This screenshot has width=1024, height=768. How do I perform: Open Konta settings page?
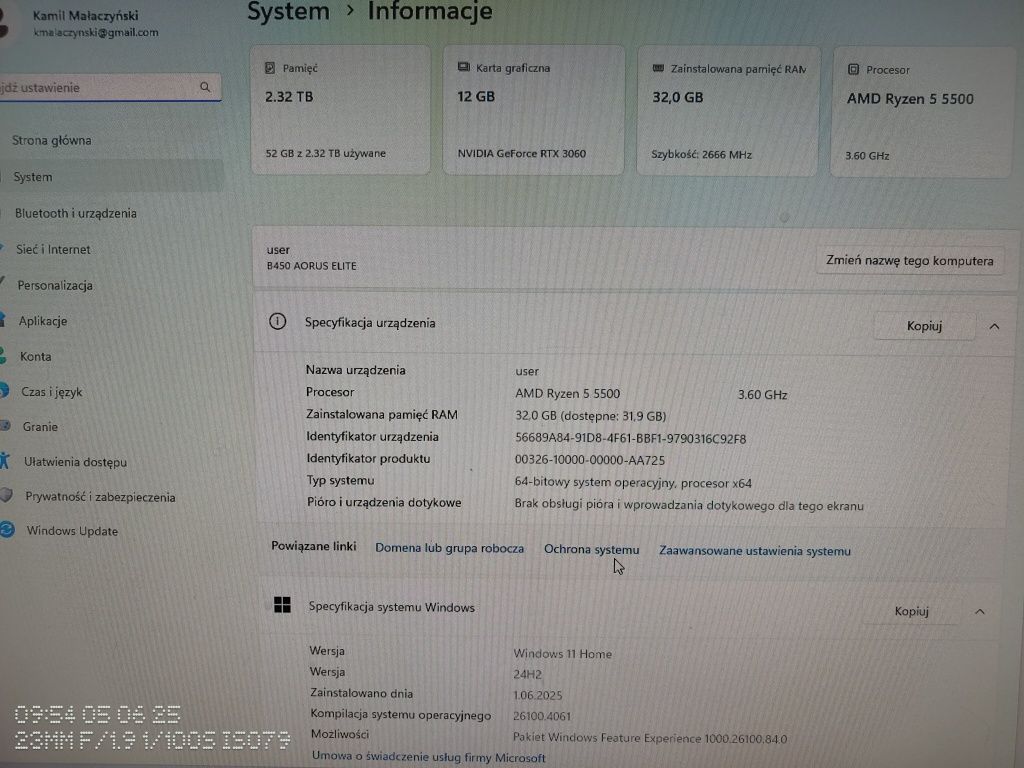pos(35,357)
